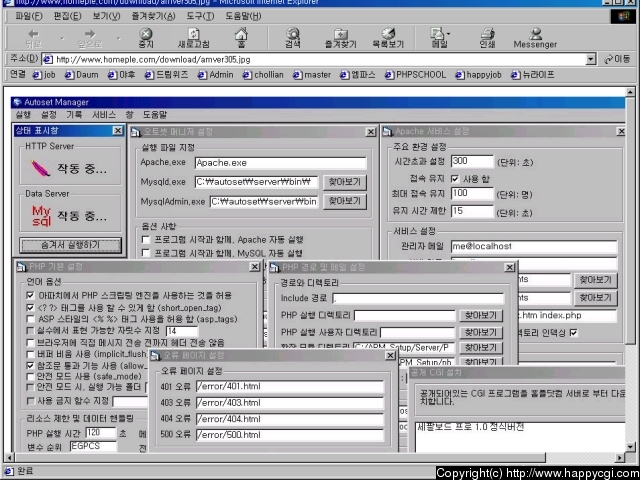Click 찾아보기 for PHP 실행 디렉토리
The width and height of the screenshot is (640, 480).
481,316
